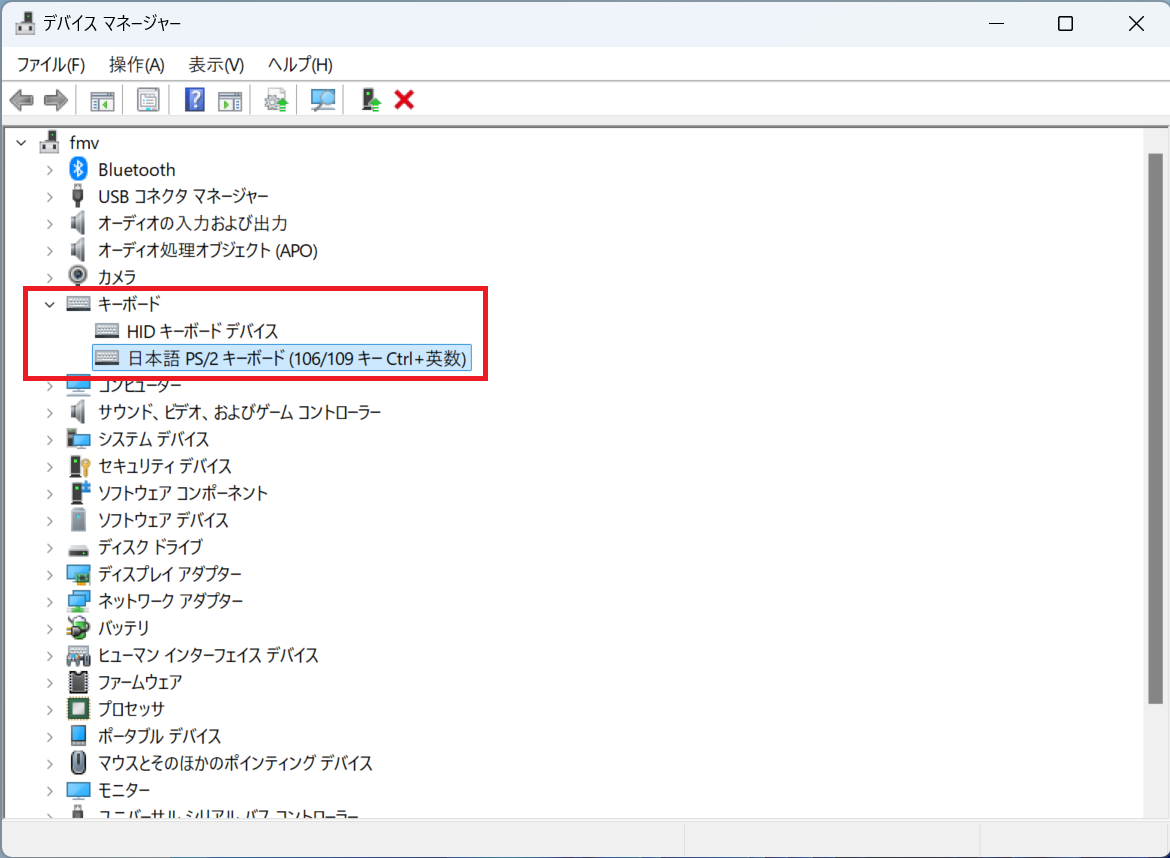
Task: Select HID キーボード デバイス item
Action: [202, 331]
